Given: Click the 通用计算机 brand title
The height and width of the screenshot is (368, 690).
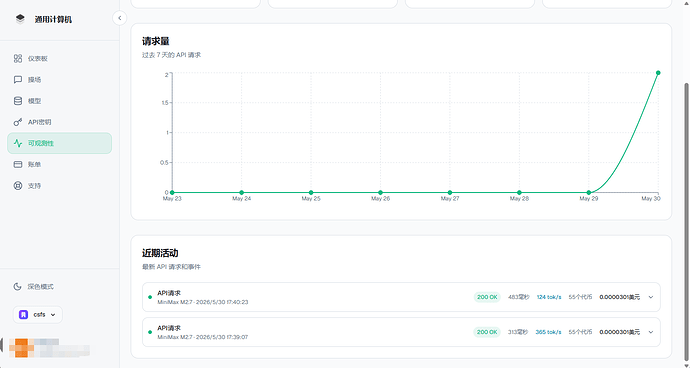Looking at the screenshot, I should (53, 19).
